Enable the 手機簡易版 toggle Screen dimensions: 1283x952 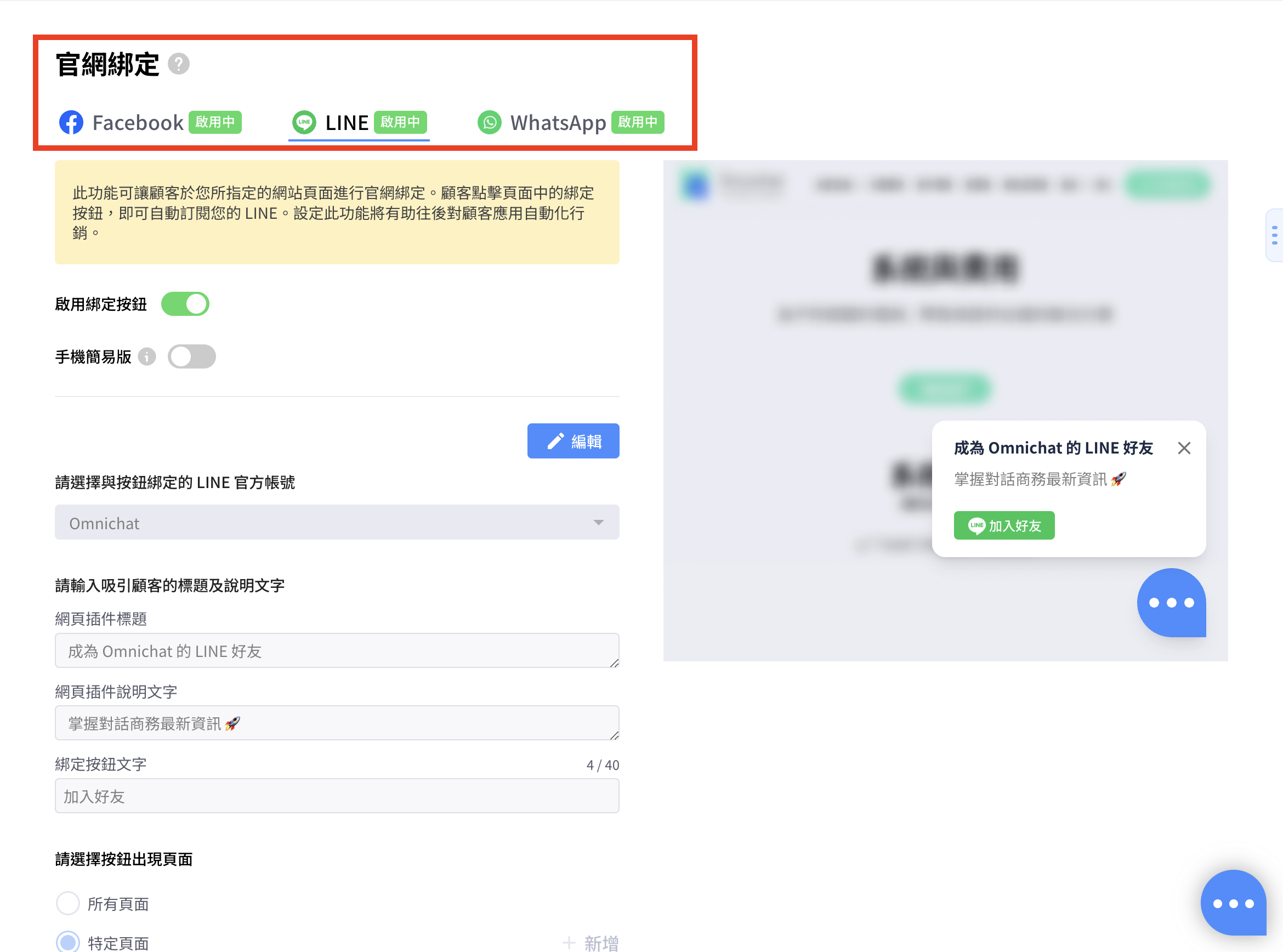(x=191, y=356)
